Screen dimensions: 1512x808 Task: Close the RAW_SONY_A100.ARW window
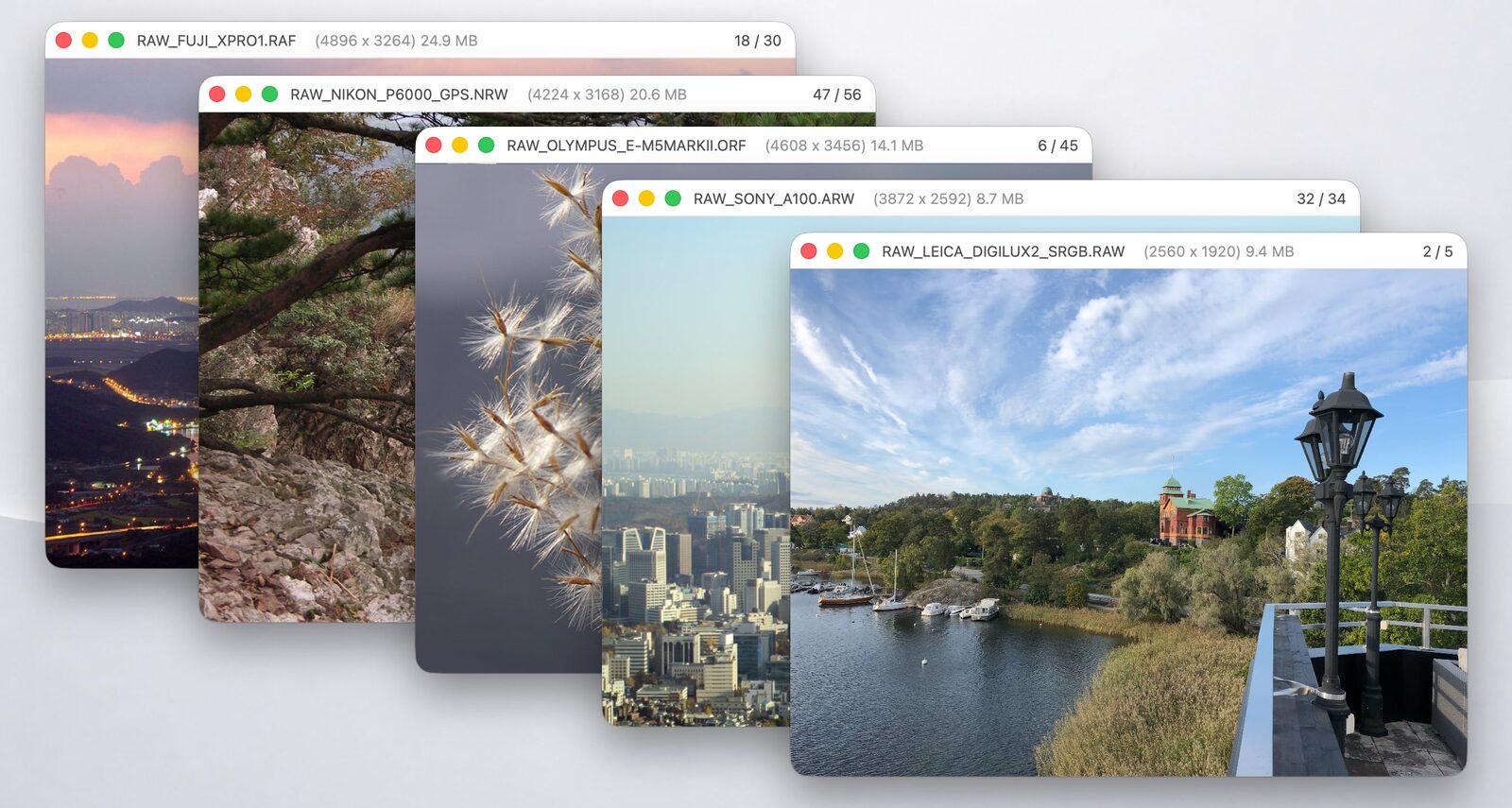620,198
